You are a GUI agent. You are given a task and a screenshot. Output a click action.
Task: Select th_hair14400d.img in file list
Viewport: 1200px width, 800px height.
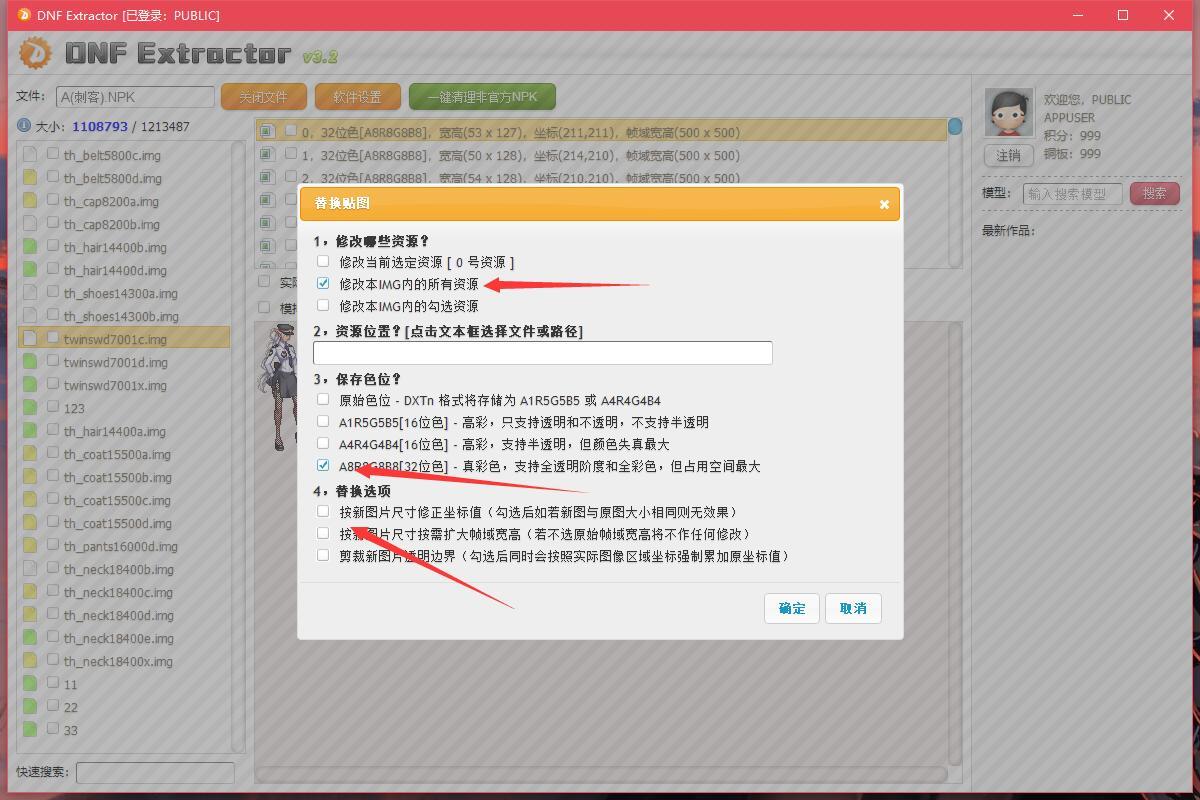coord(115,270)
